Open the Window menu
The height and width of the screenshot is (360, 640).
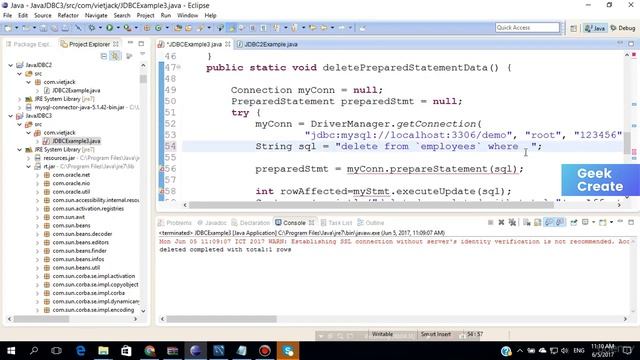coord(187,16)
